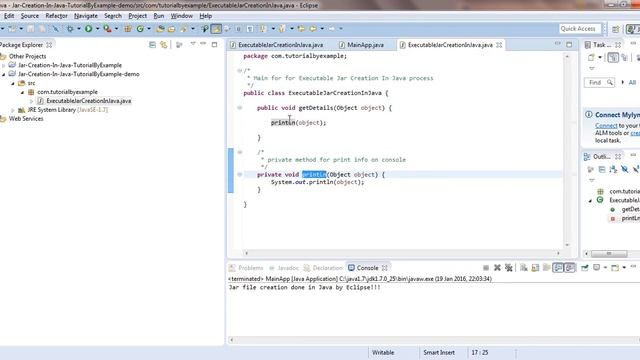Viewport: 640px width, 360px height.
Task: Toggle Scroll Lock in Console toolbar
Action: (x=535, y=268)
